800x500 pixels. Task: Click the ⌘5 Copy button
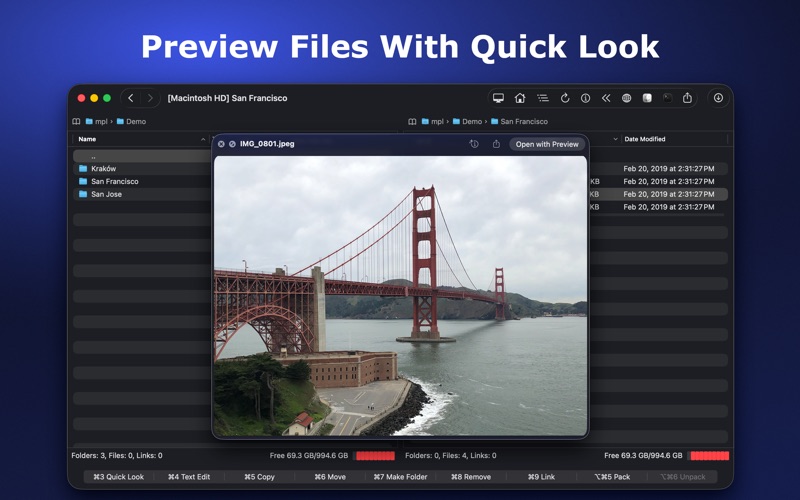[259, 477]
